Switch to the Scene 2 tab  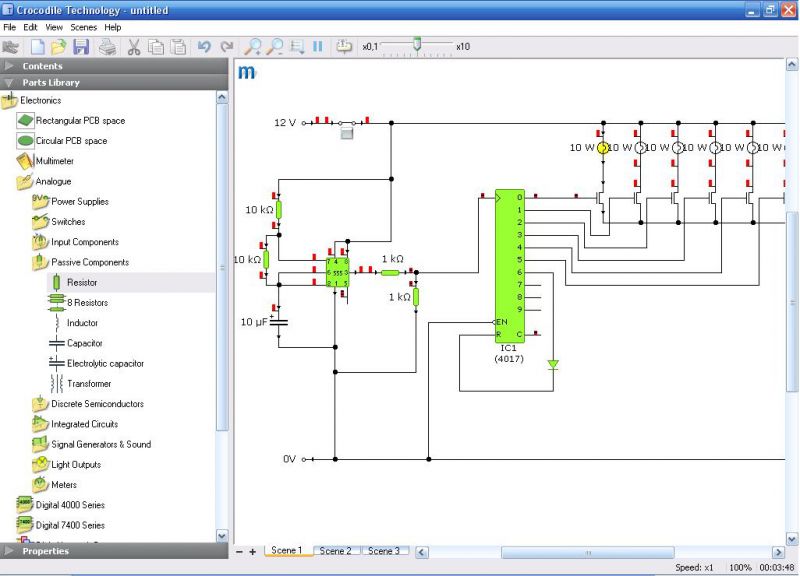pyautogui.click(x=335, y=550)
